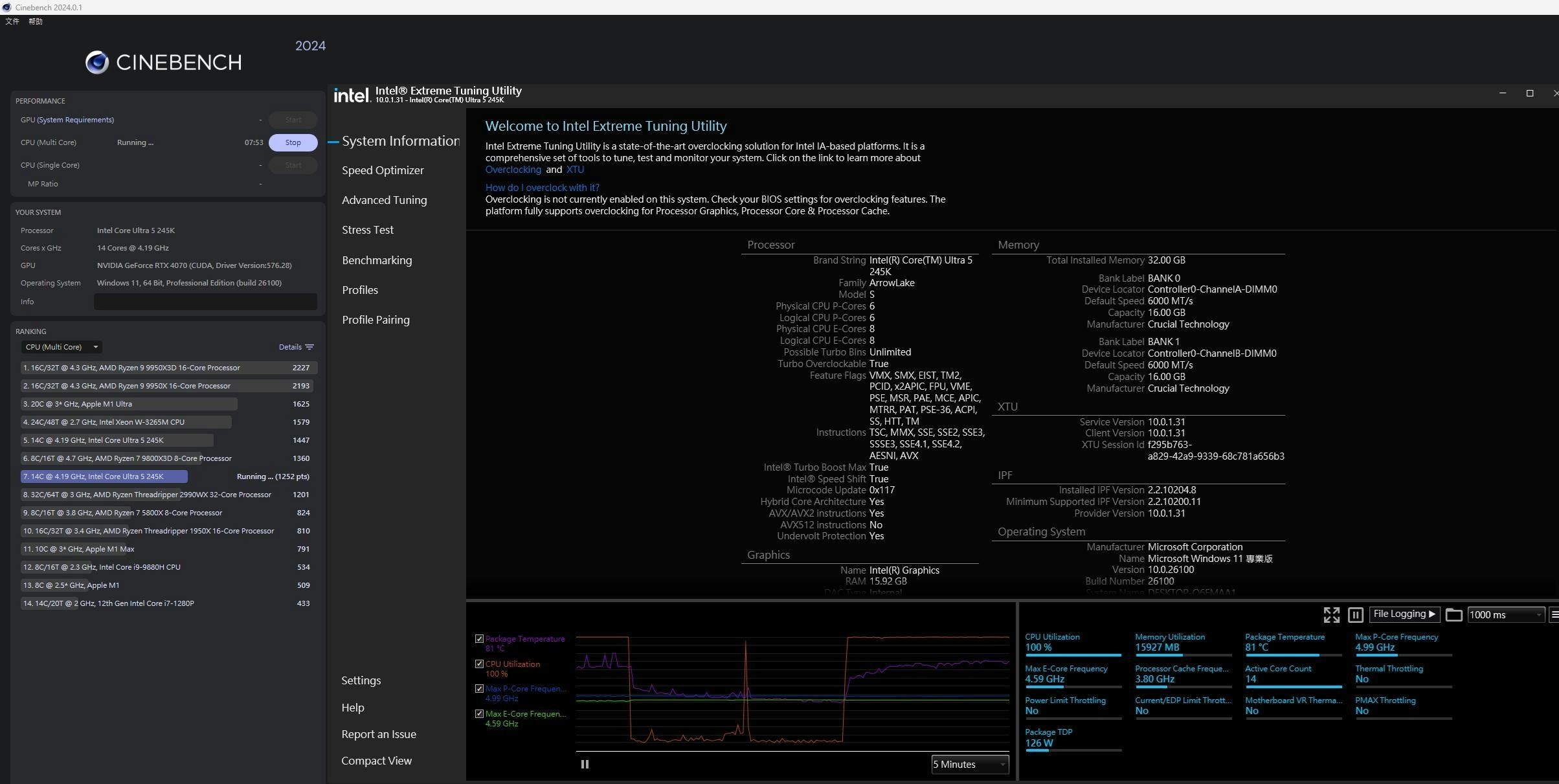Viewport: 1559px width, 784px height.
Task: Open the log folder icon
Action: [1453, 615]
